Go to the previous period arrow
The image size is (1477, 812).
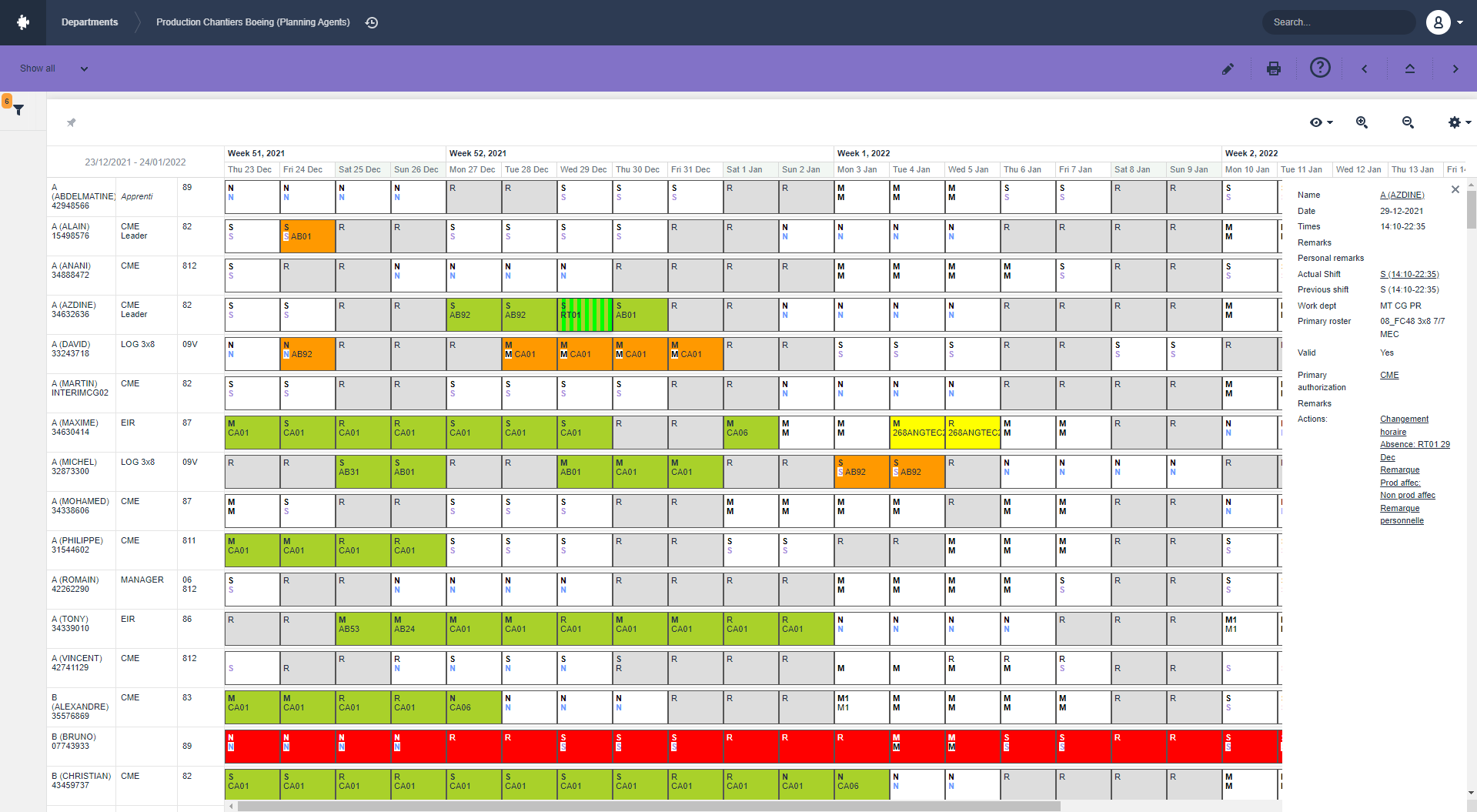(x=1365, y=69)
